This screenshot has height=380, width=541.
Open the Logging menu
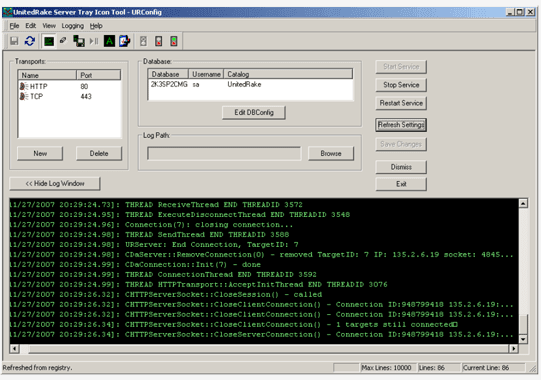coord(72,26)
